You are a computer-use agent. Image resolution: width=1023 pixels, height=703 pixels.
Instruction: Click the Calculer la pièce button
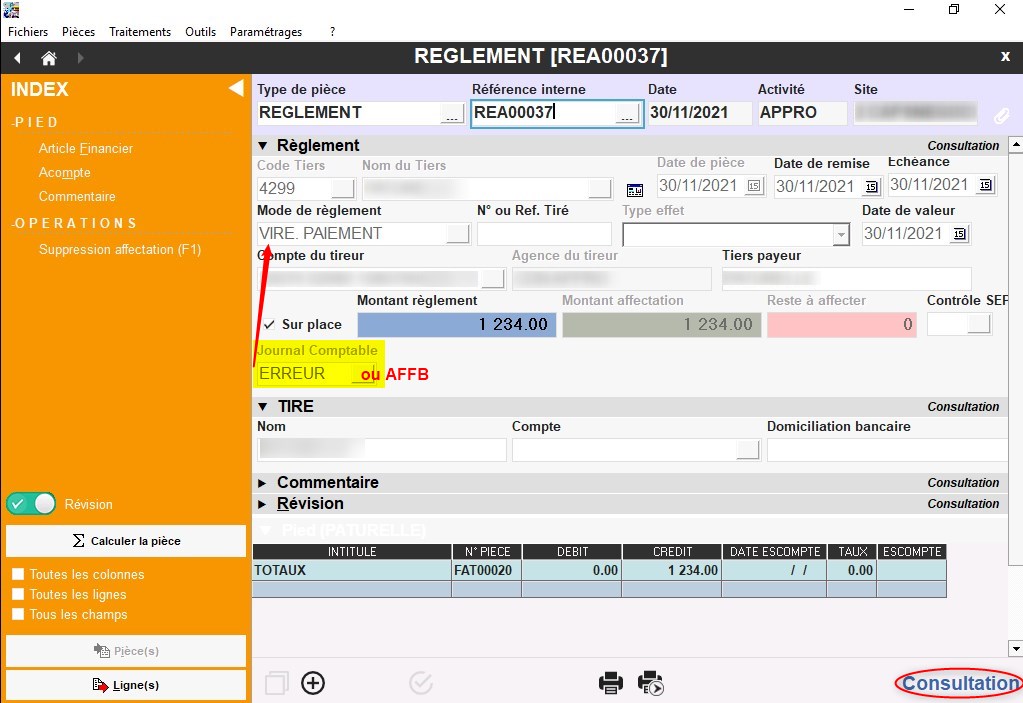click(x=126, y=541)
